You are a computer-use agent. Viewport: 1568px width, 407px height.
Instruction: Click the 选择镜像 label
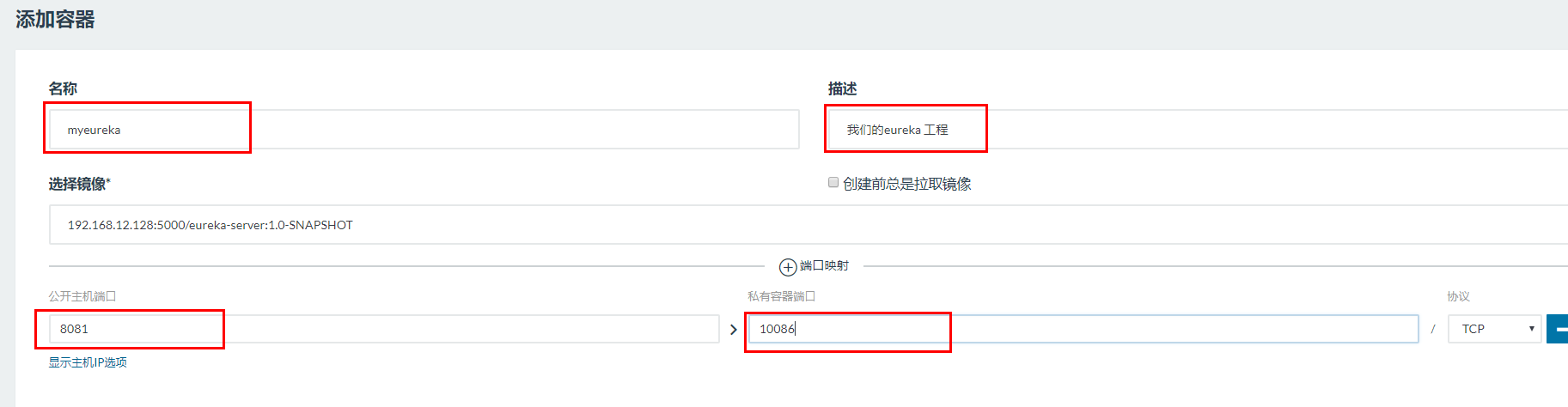click(79, 184)
